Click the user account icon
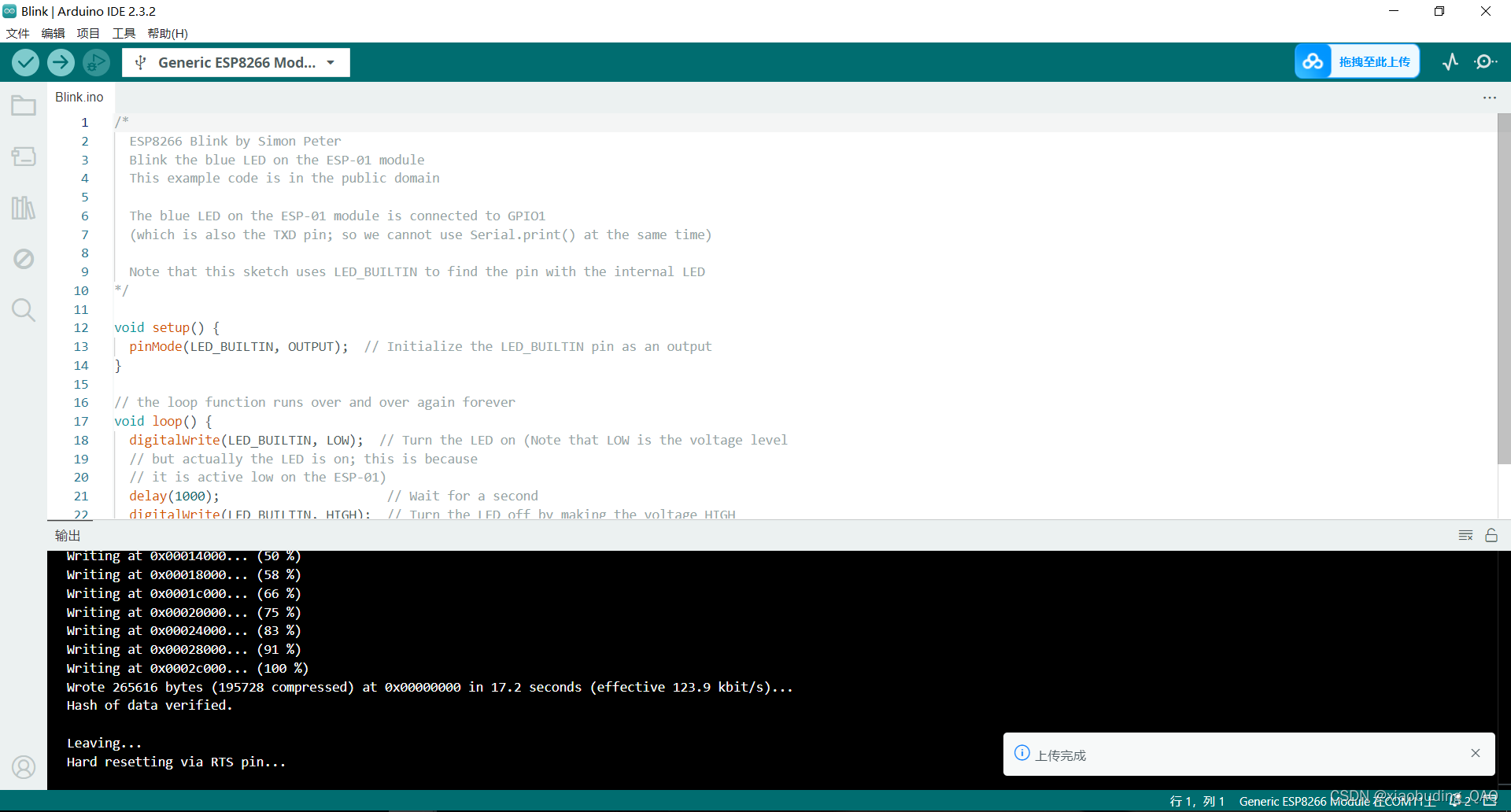1511x812 pixels. tap(24, 766)
